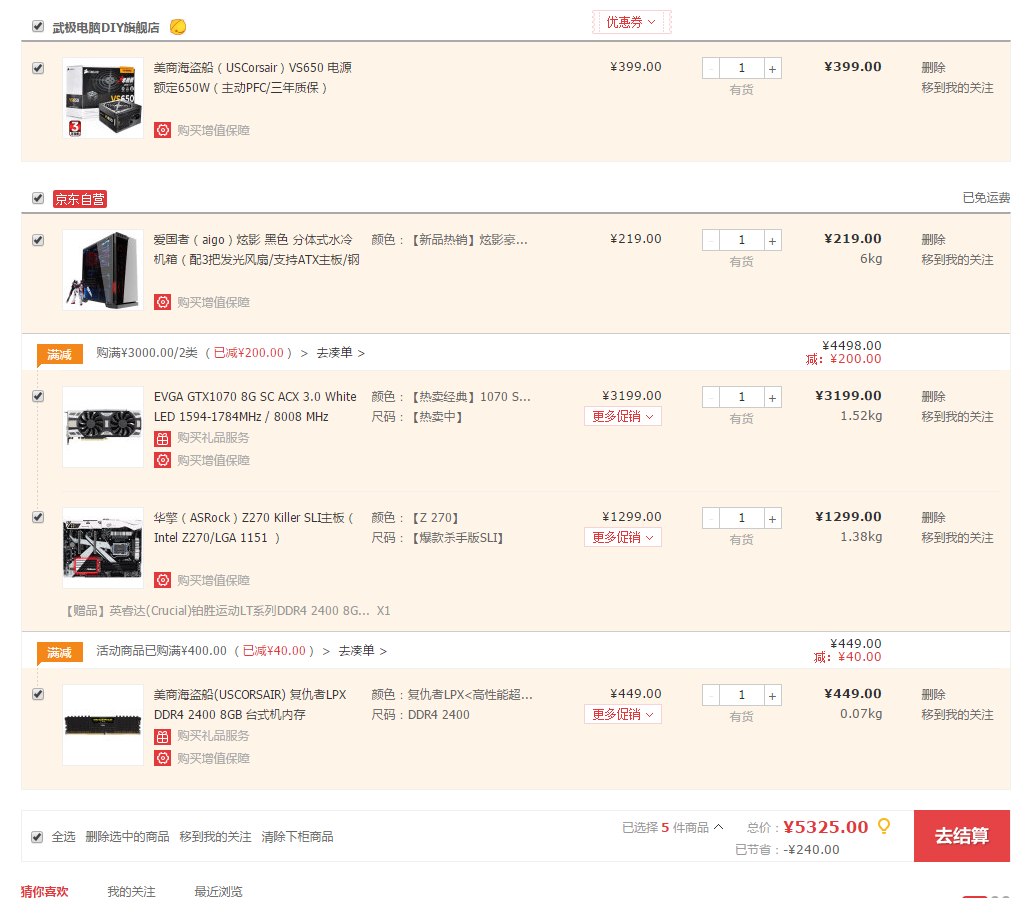This screenshot has width=1036, height=898.
Task: Open 去凑单 for the ¥3000 promotion
Action: tap(340, 353)
